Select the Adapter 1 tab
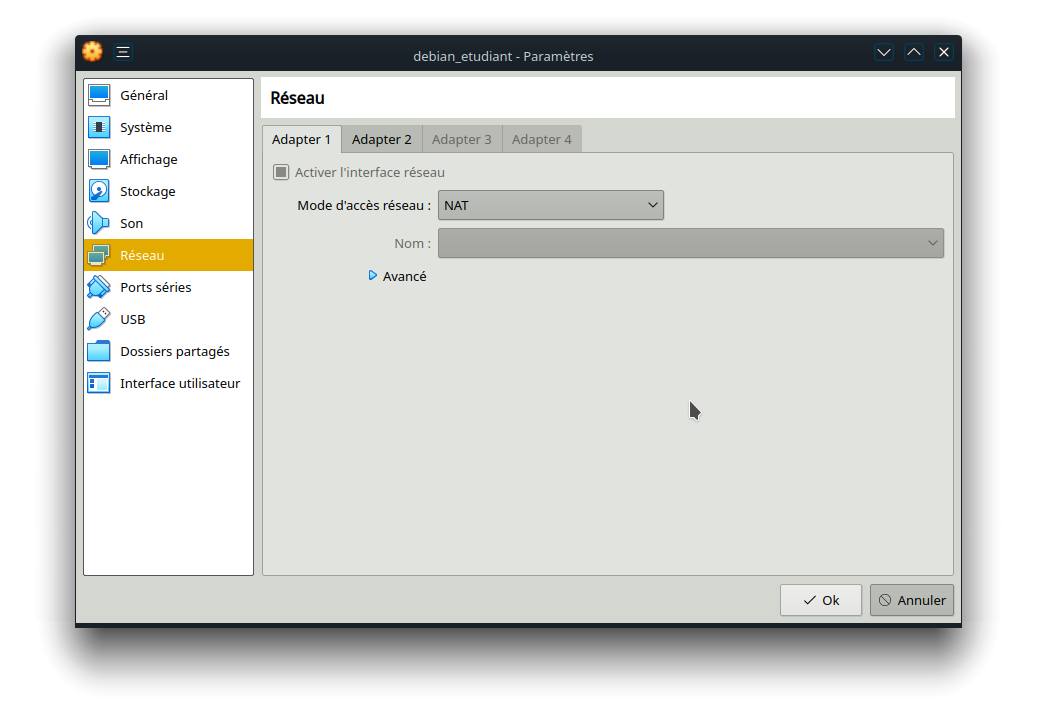1037x713 pixels. pos(301,140)
